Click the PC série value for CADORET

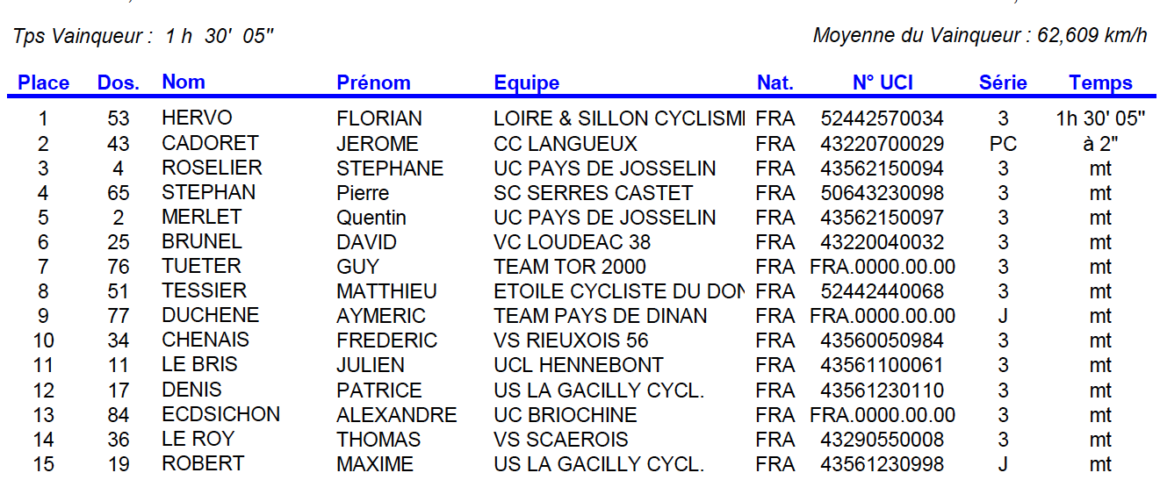point(1003,143)
